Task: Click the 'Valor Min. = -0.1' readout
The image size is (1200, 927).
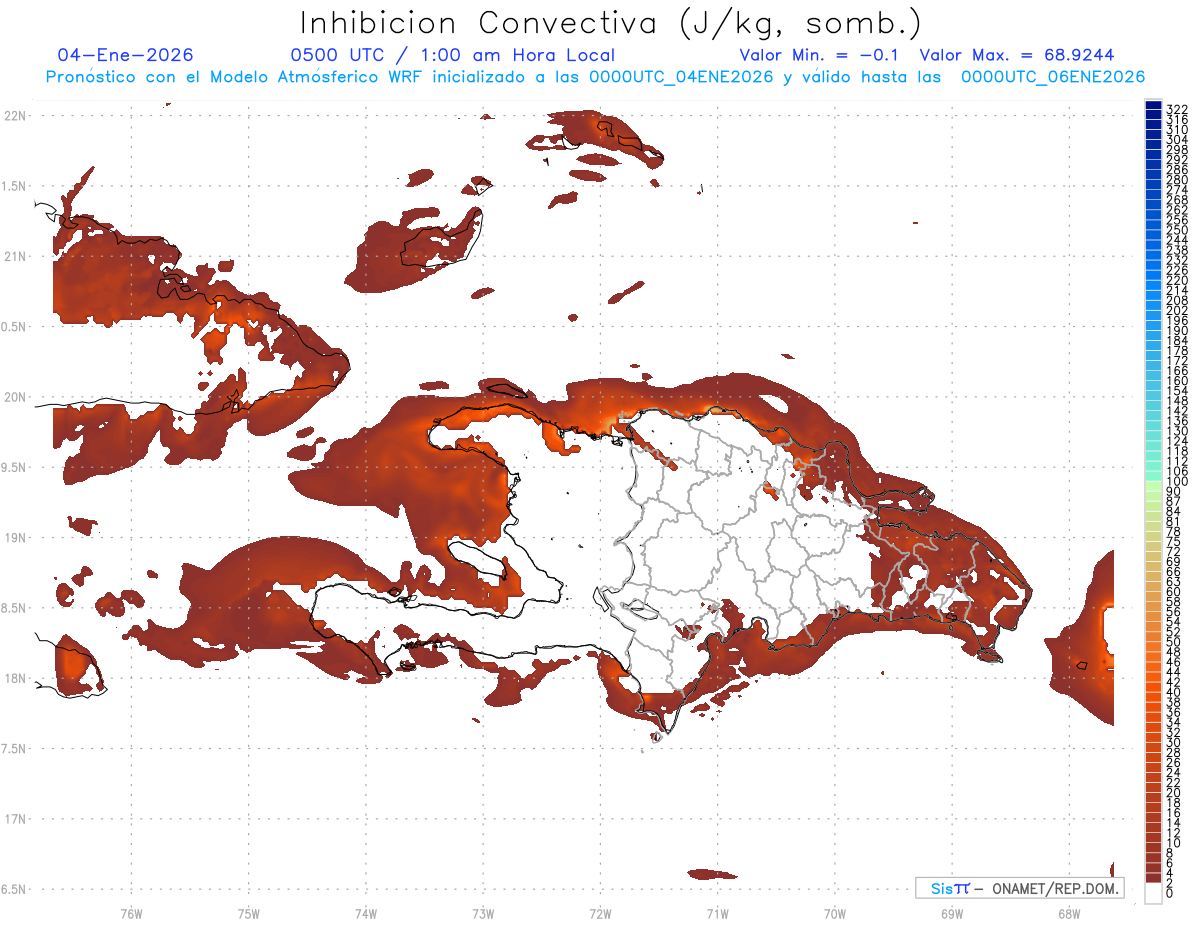Action: [x=820, y=55]
